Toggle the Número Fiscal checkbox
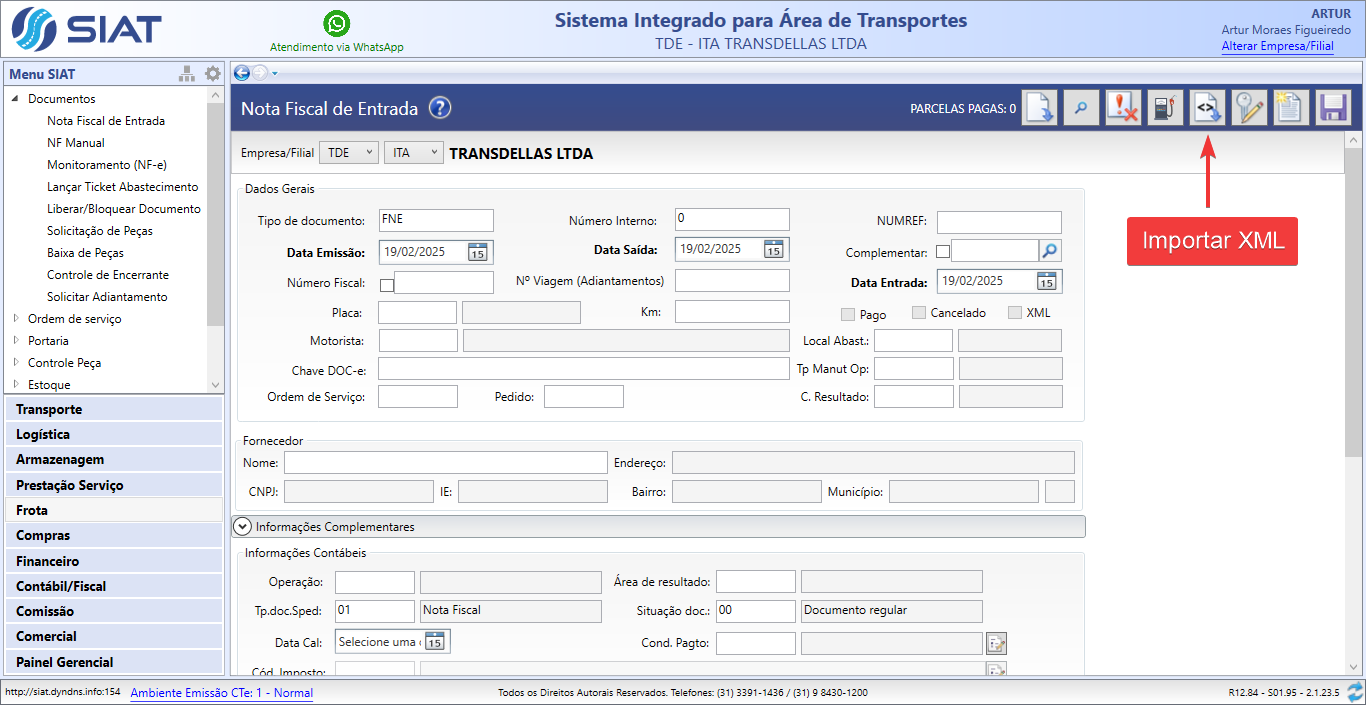1366x705 pixels. pyautogui.click(x=387, y=285)
